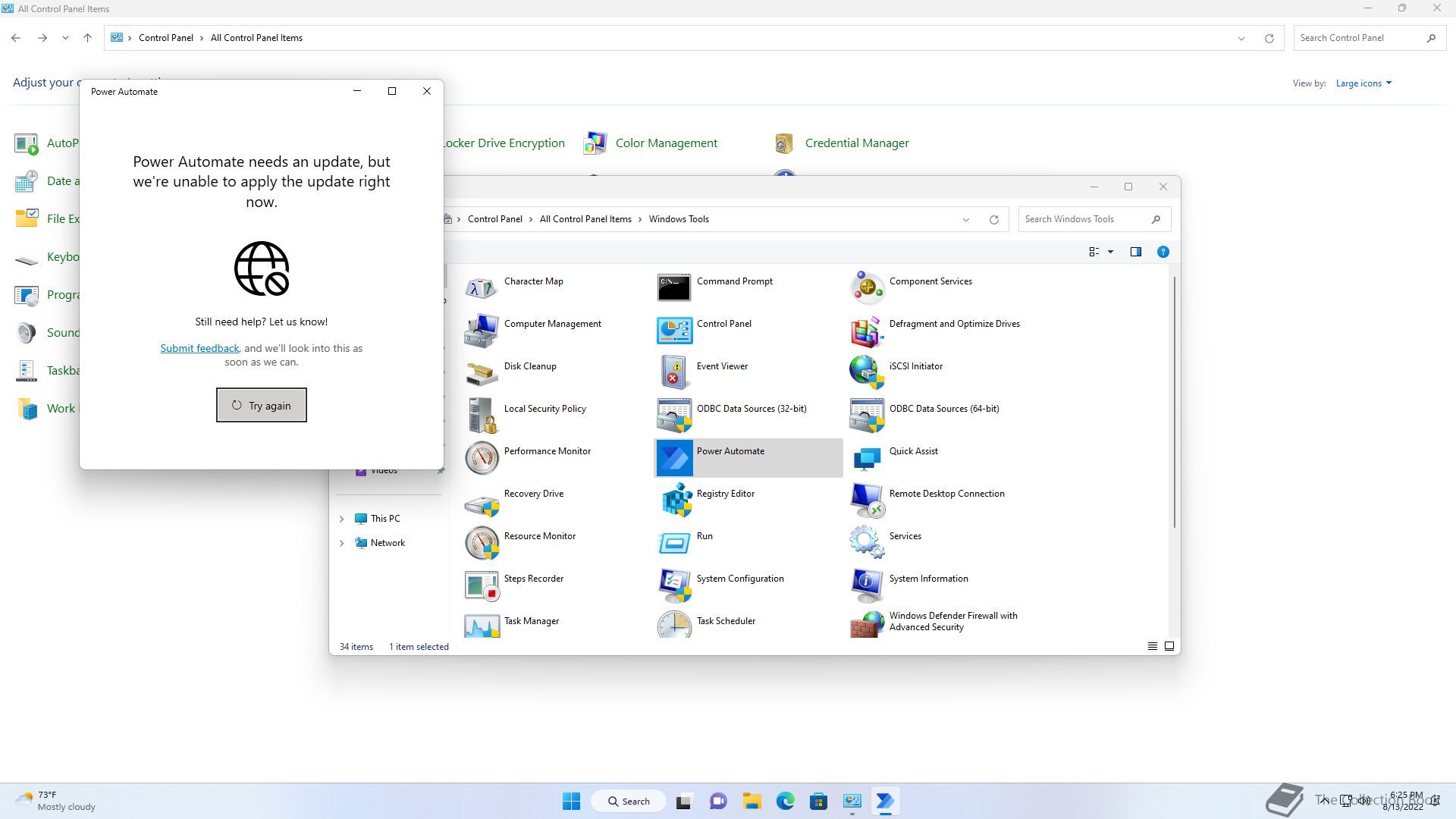Toggle the preview pane button
This screenshot has width=1456, height=819.
coord(1135,252)
